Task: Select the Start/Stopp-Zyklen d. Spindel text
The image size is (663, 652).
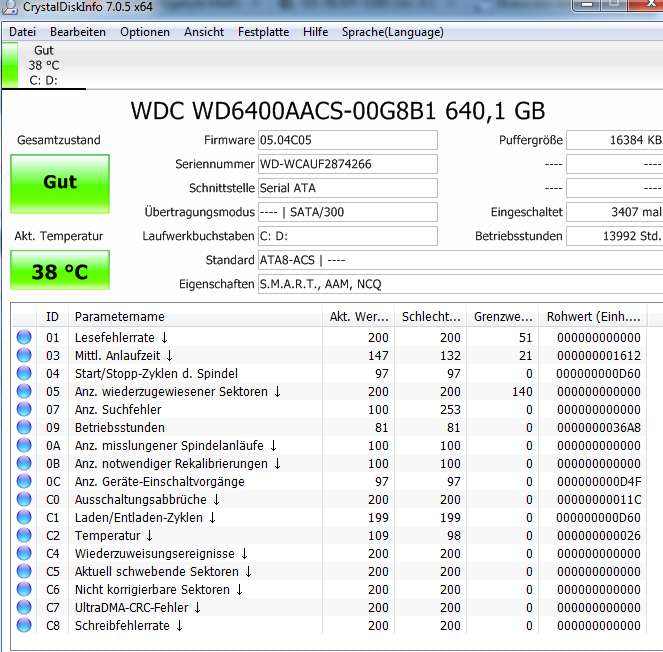Action: [x=156, y=374]
